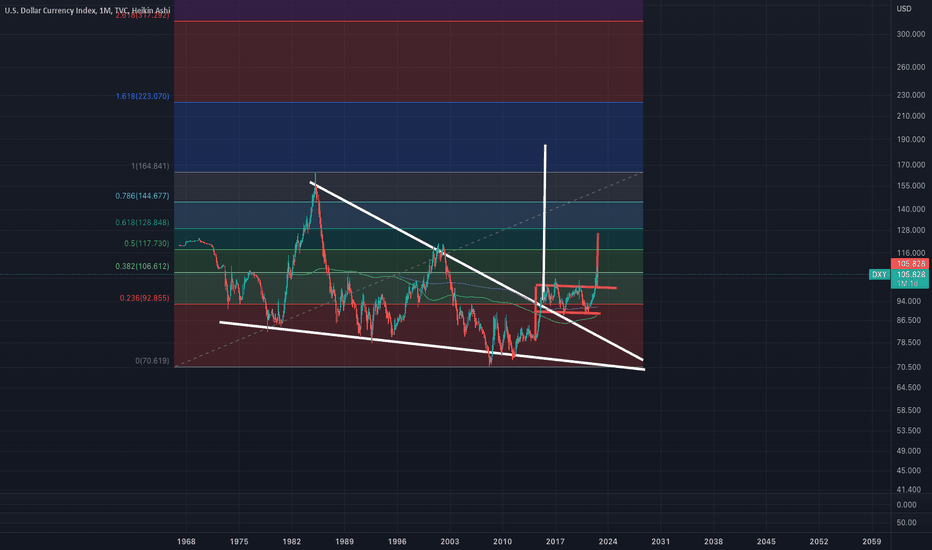This screenshot has height=550, width=932.
Task: Click the 86.500 price axis tick
Action: tap(909, 320)
